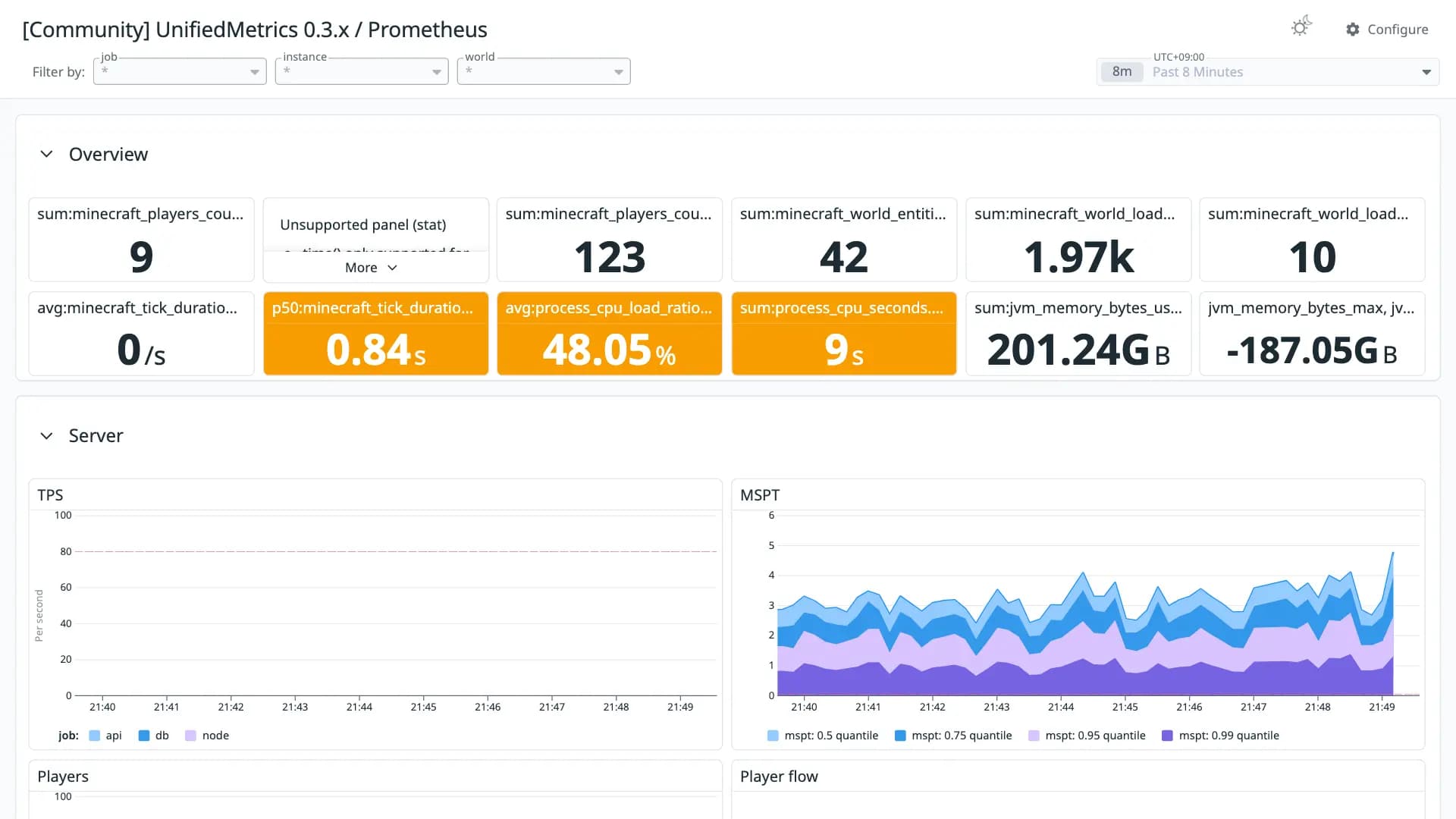Open the job filter dropdown

pyautogui.click(x=180, y=71)
